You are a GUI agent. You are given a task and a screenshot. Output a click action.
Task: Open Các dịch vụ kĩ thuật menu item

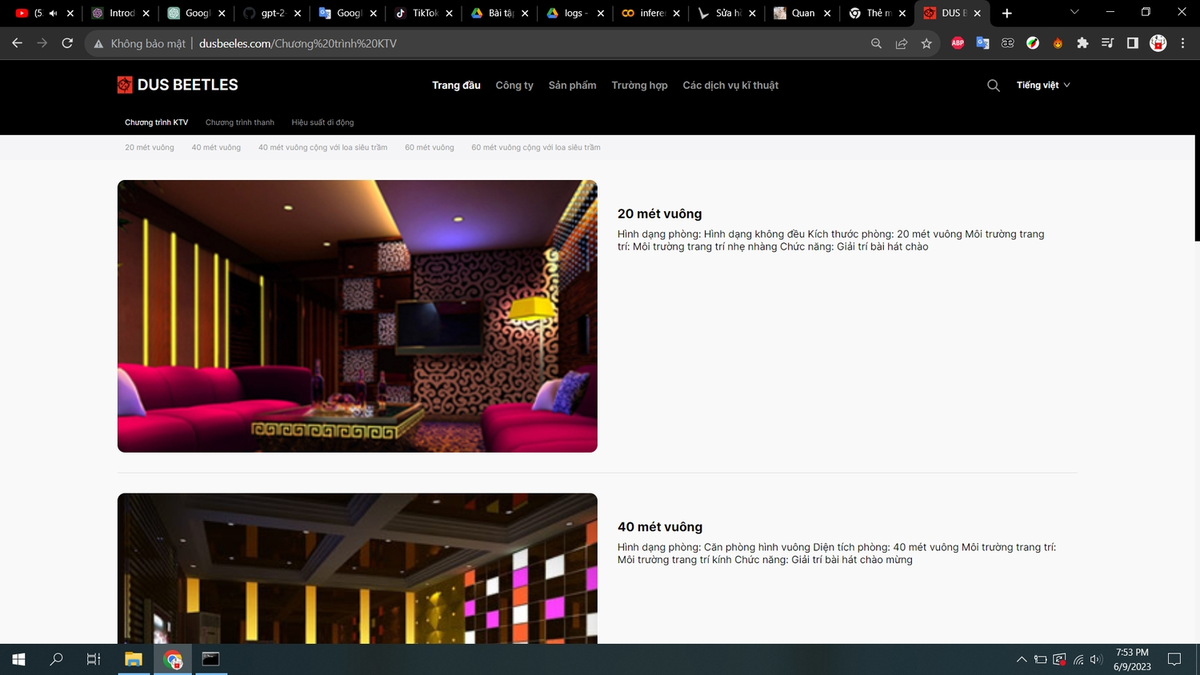pyautogui.click(x=730, y=85)
